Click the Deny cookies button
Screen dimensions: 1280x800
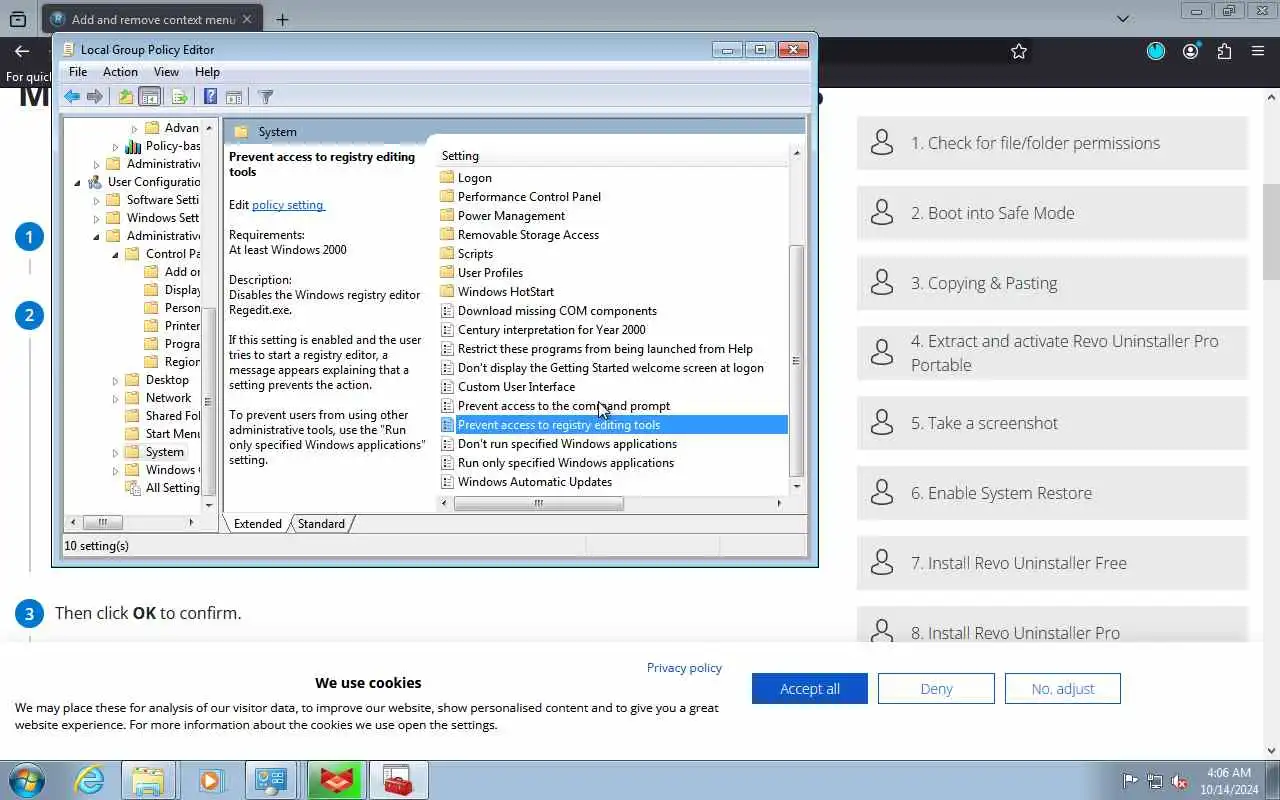tap(936, 689)
